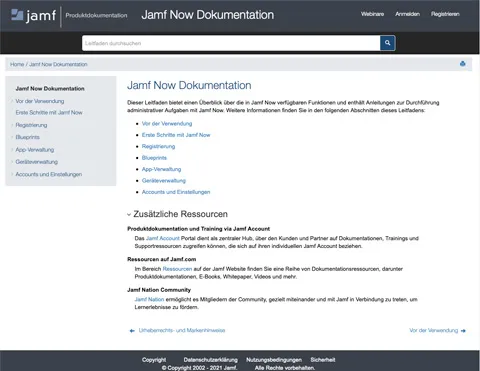480x371 pixels.
Task: Click the magnifier search button
Action: [387, 43]
